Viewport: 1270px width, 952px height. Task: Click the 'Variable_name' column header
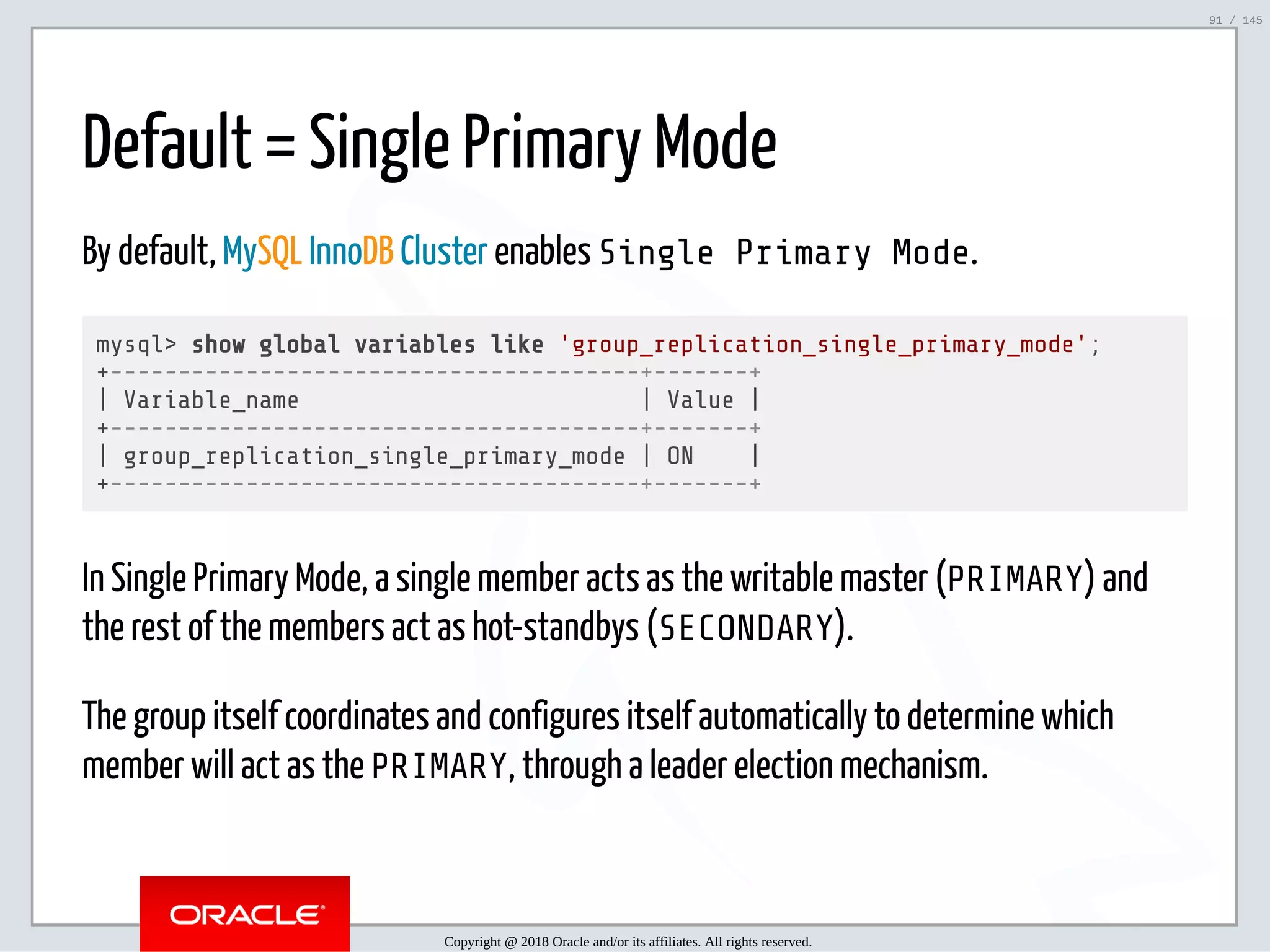click(x=211, y=400)
